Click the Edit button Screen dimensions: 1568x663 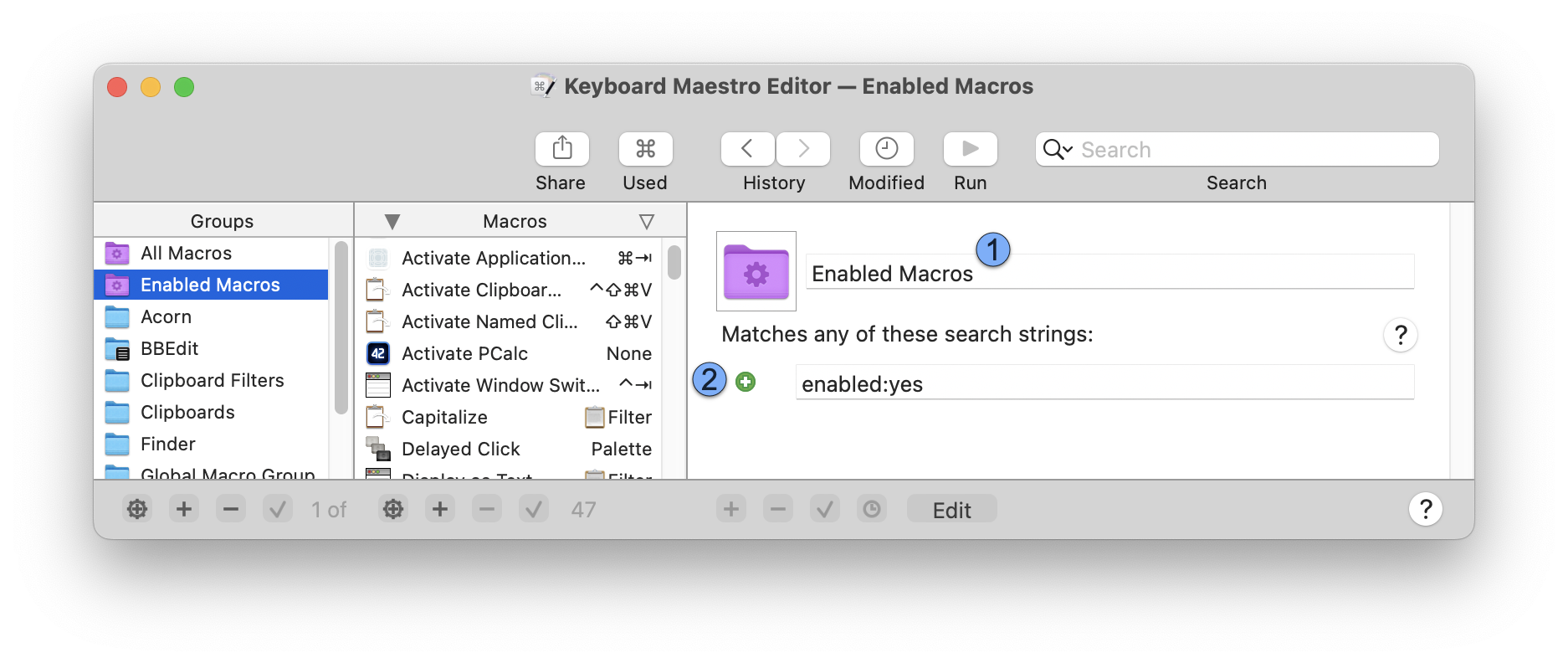(951, 510)
